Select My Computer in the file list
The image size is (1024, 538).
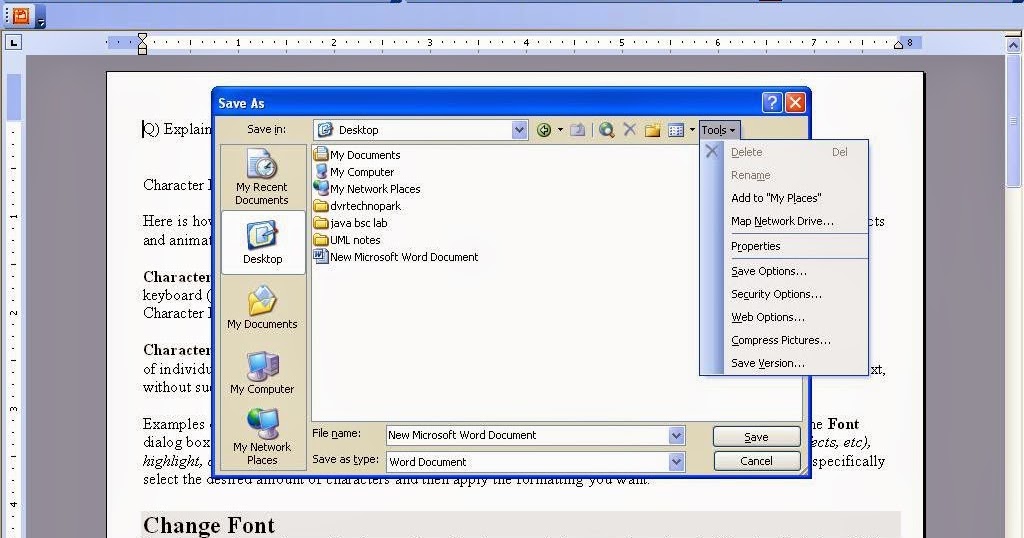click(x=355, y=172)
